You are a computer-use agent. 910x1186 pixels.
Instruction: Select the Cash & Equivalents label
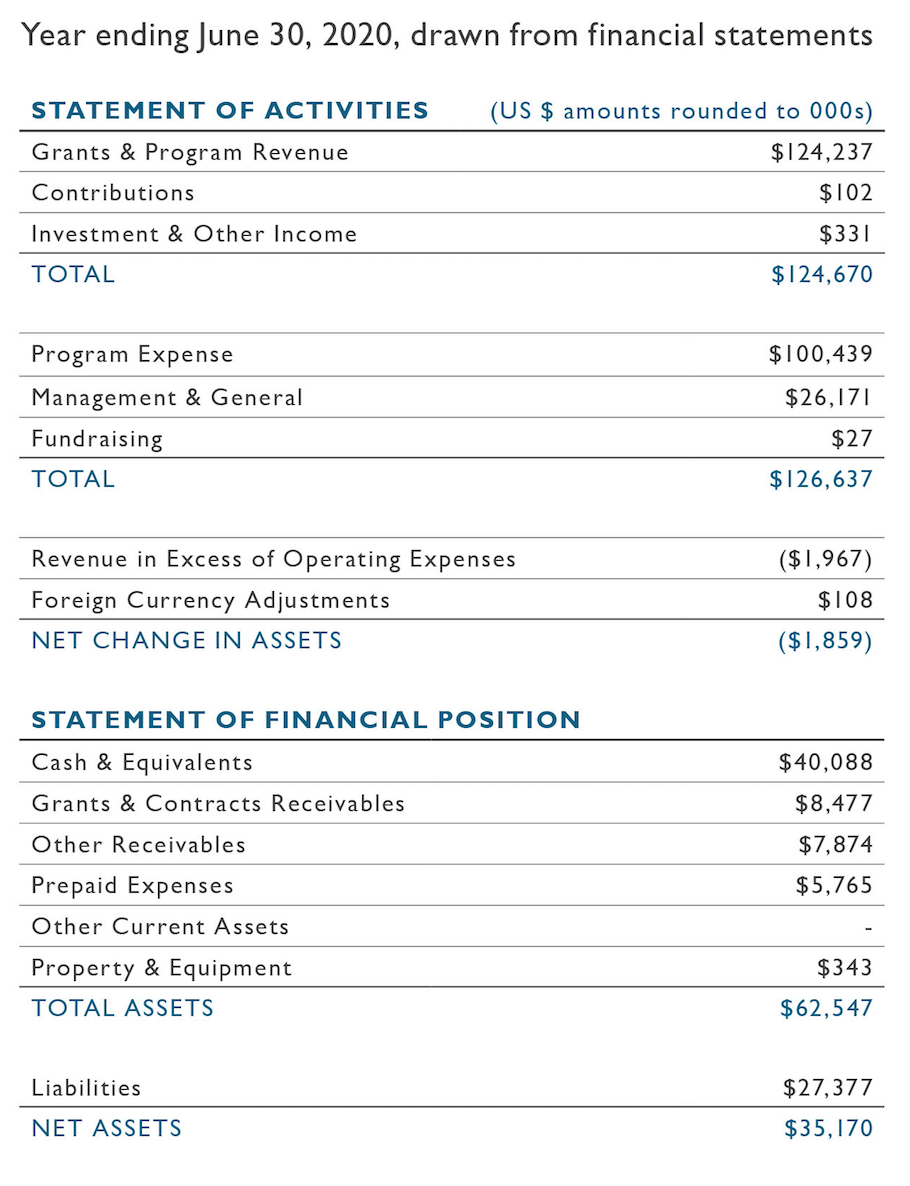point(142,763)
